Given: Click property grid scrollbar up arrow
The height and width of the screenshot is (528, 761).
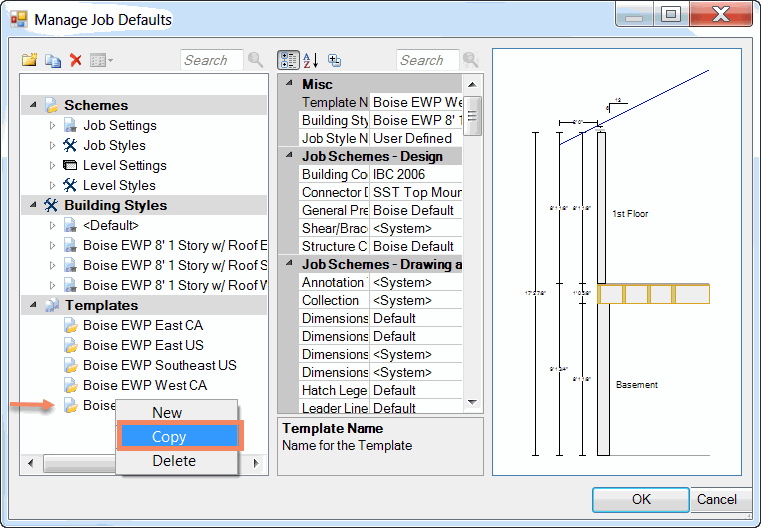Looking at the screenshot, I should [472, 84].
